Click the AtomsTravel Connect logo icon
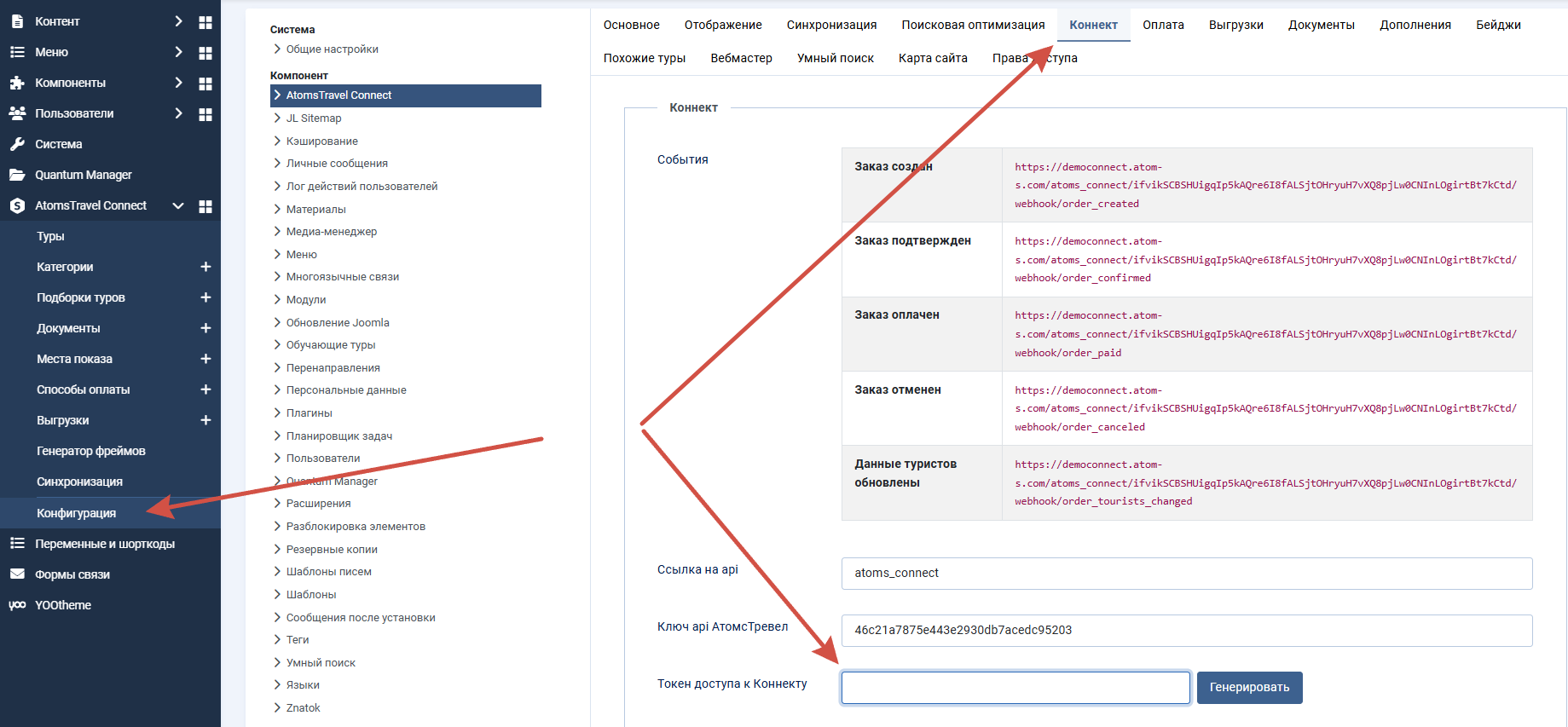The height and width of the screenshot is (727, 1568). [x=17, y=205]
